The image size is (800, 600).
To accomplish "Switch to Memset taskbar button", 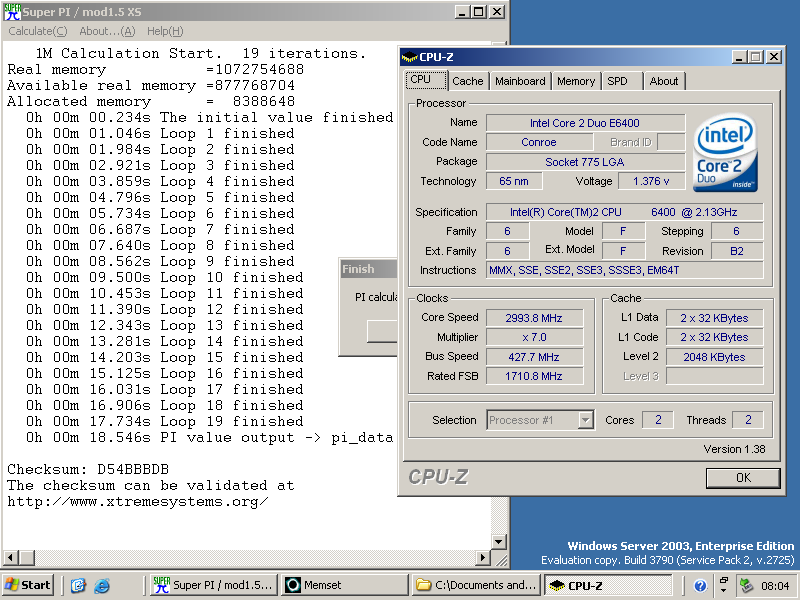I will click(345, 585).
